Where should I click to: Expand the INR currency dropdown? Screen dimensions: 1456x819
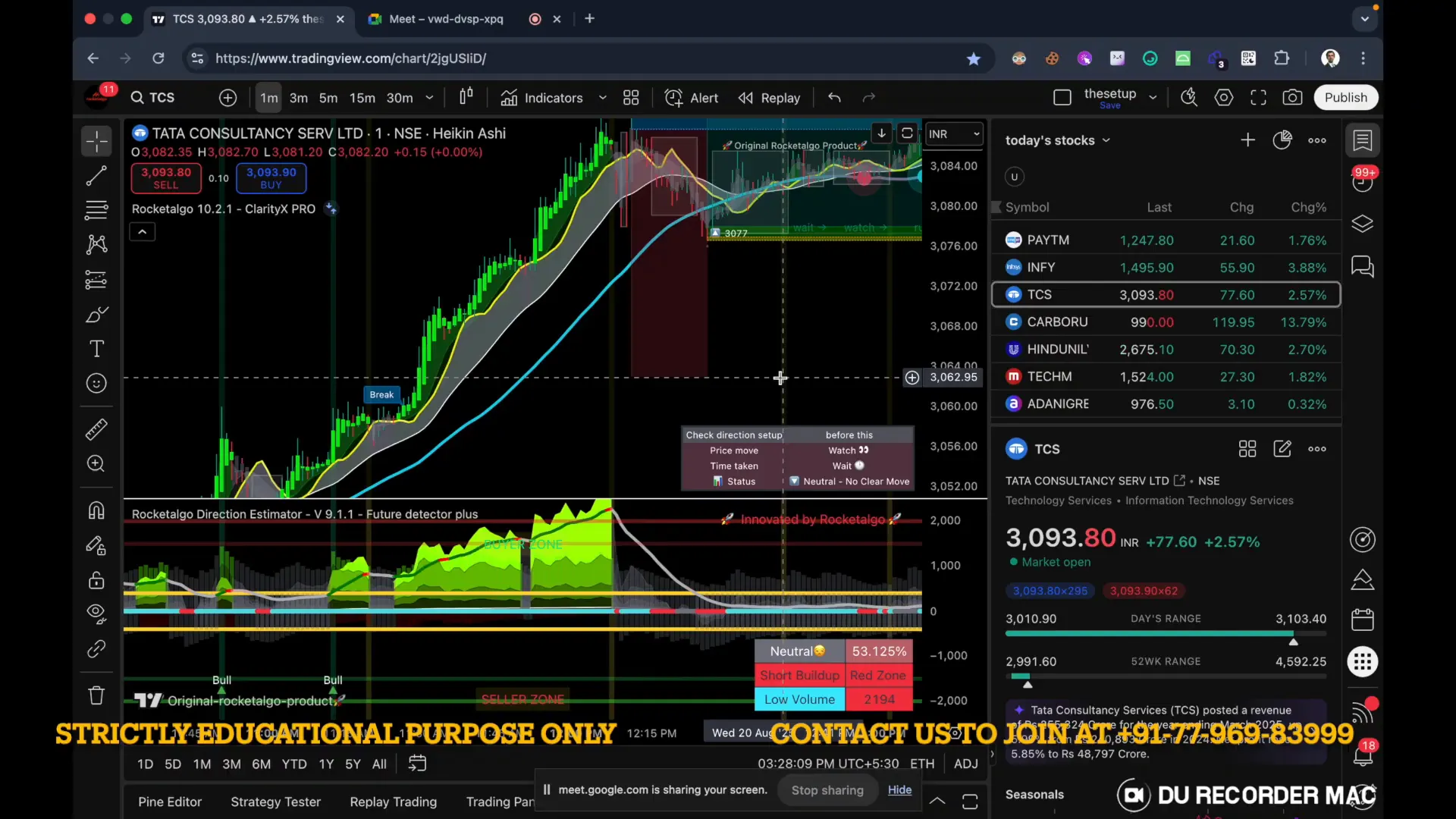point(954,134)
